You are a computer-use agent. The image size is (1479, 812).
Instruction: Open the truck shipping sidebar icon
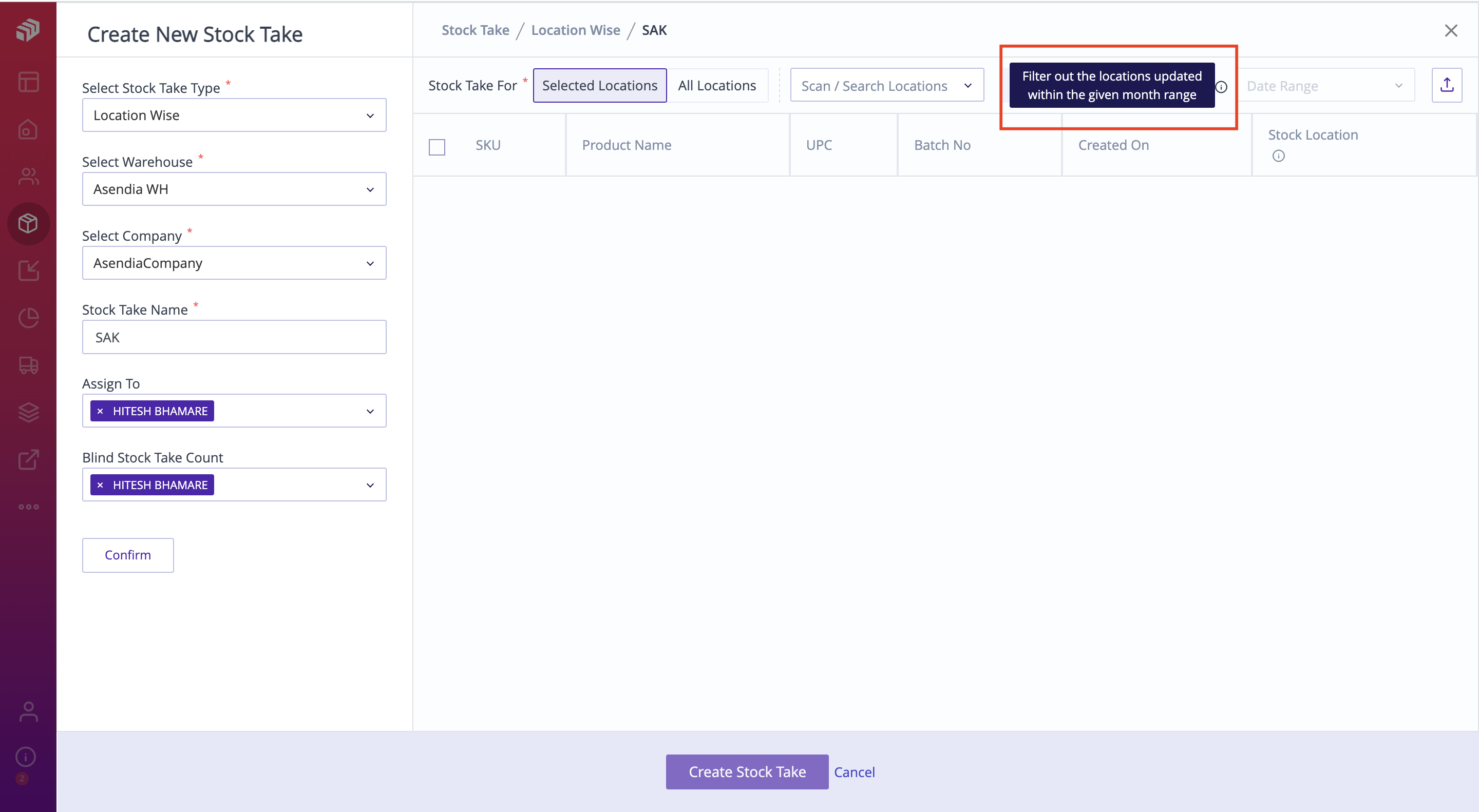[x=28, y=365]
